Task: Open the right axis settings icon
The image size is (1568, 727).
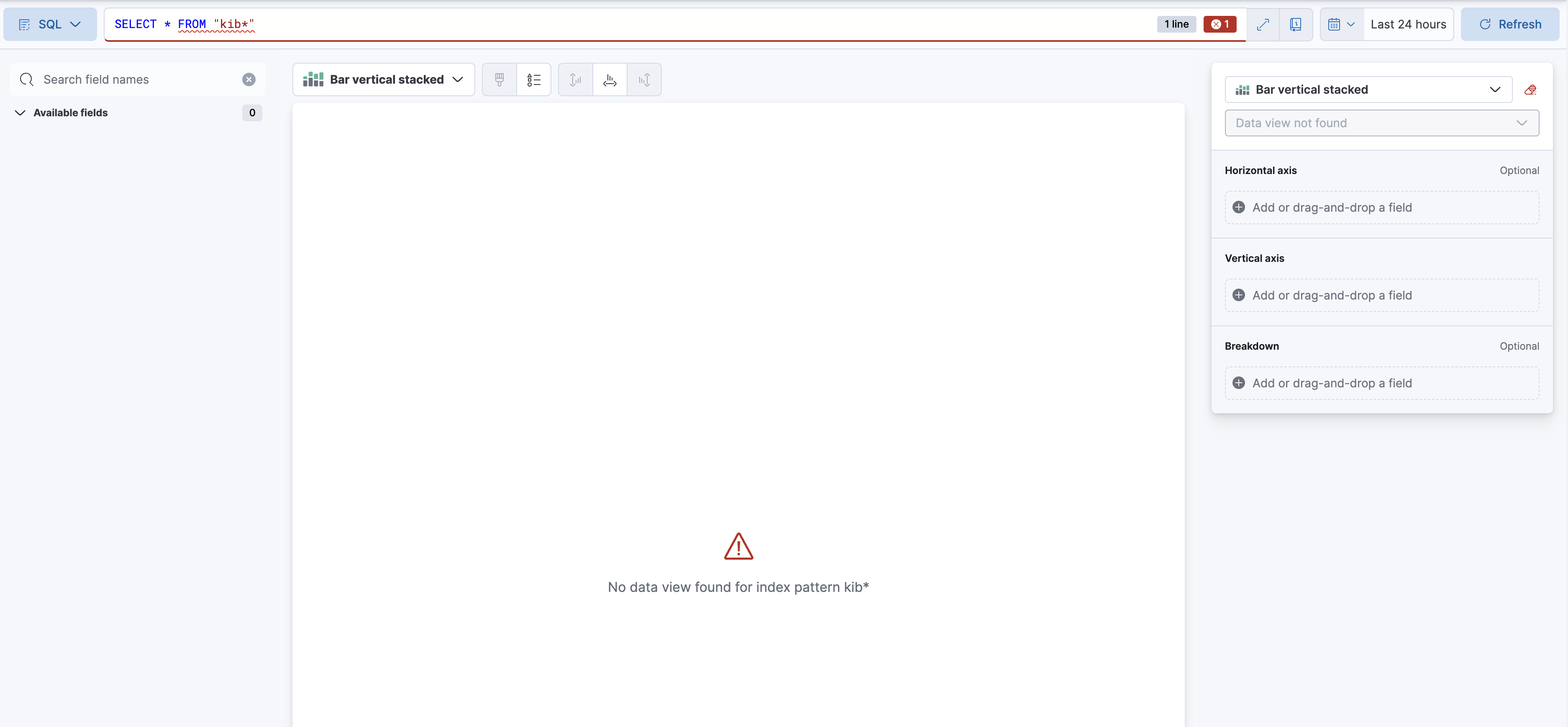Action: [644, 79]
